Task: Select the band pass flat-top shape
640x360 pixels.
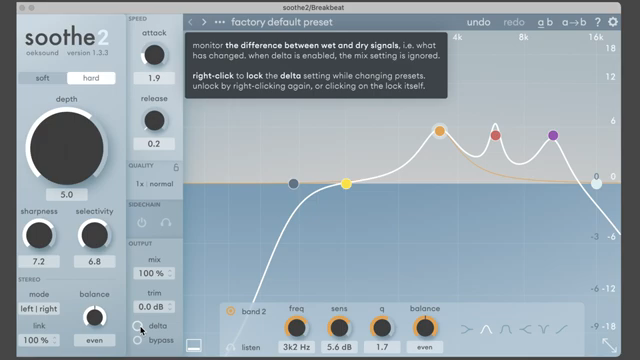Action: [506, 329]
